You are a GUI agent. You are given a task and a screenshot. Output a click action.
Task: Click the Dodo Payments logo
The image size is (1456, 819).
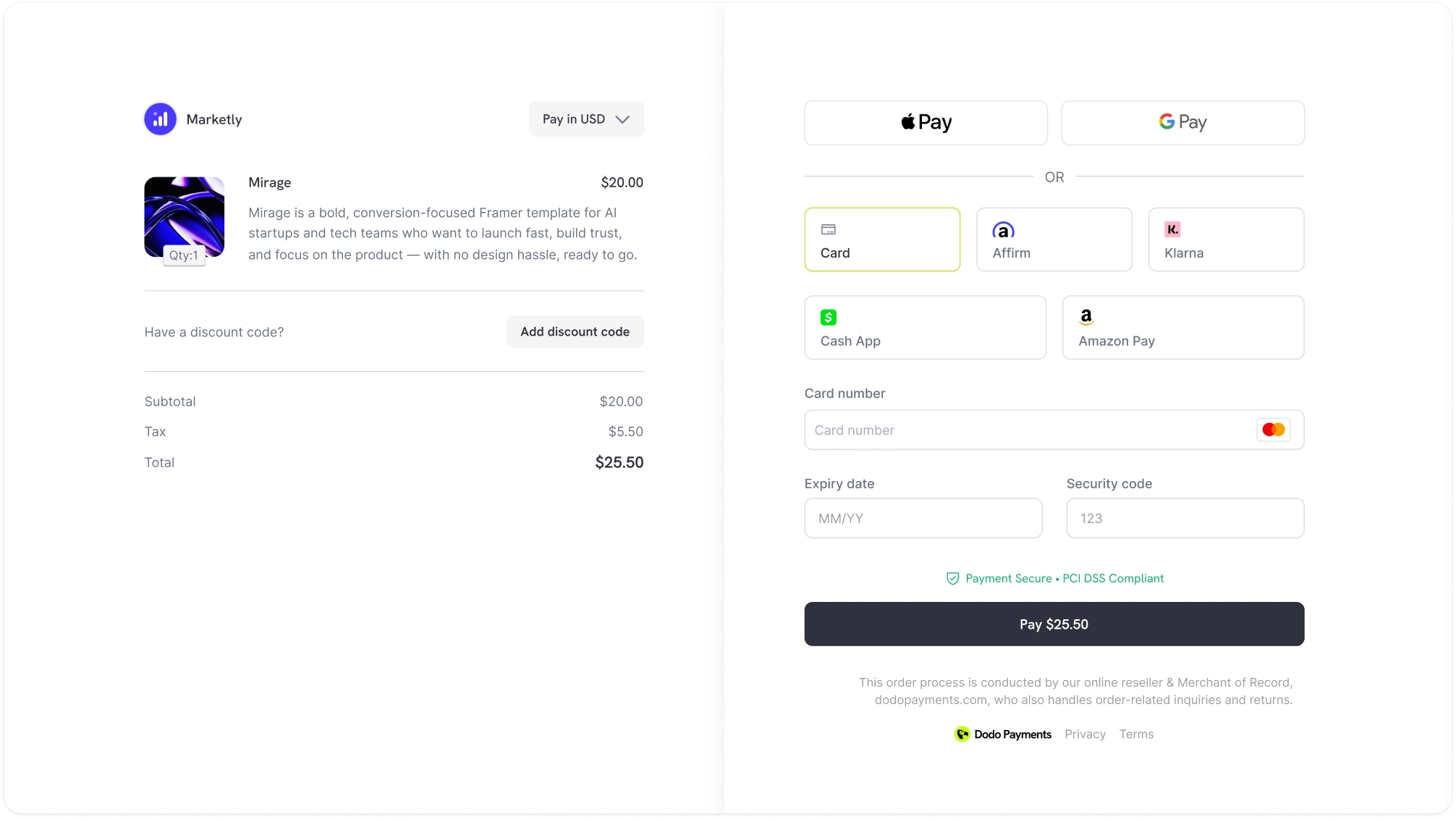point(962,734)
